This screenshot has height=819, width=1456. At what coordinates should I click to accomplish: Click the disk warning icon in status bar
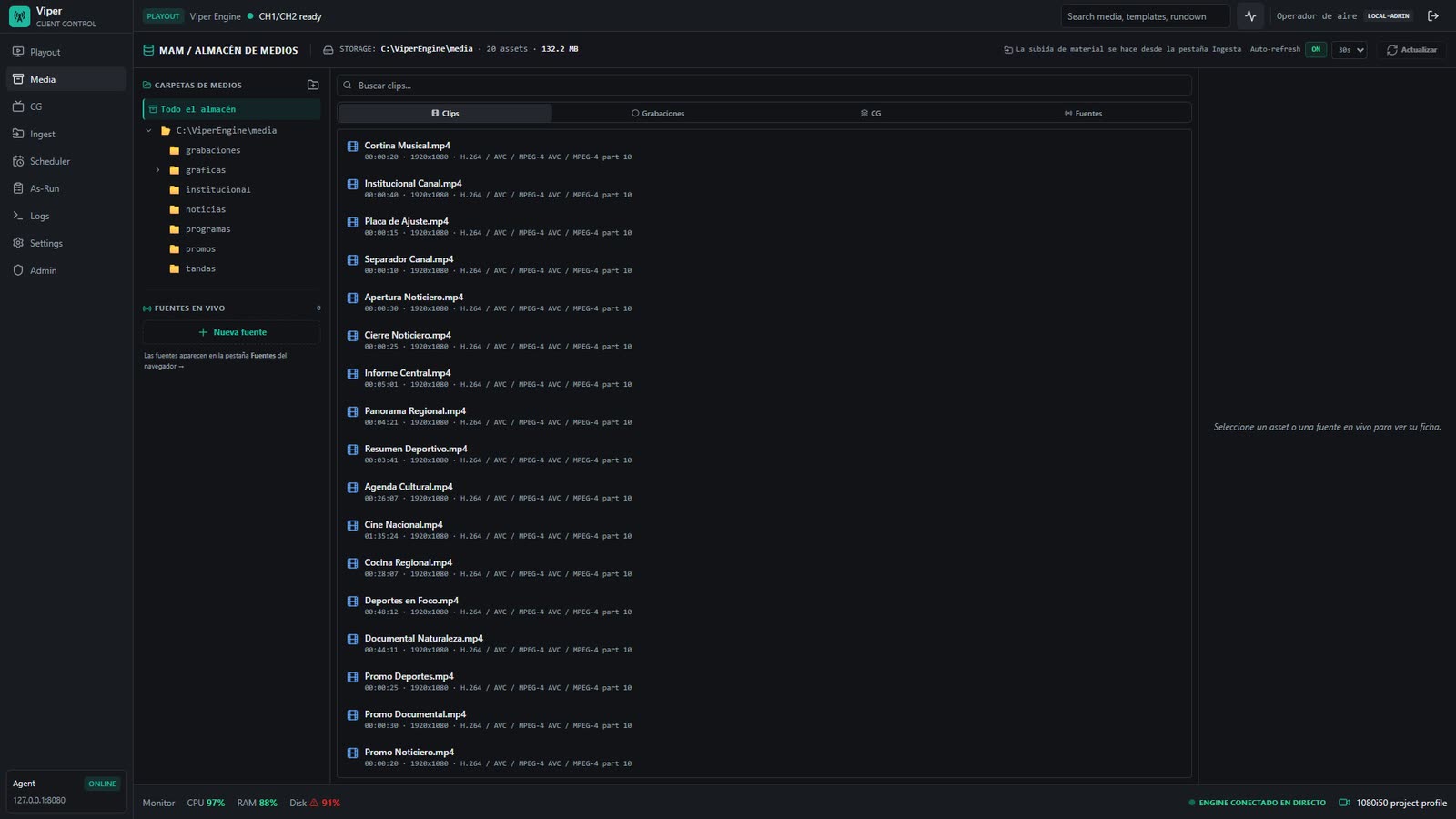[314, 803]
